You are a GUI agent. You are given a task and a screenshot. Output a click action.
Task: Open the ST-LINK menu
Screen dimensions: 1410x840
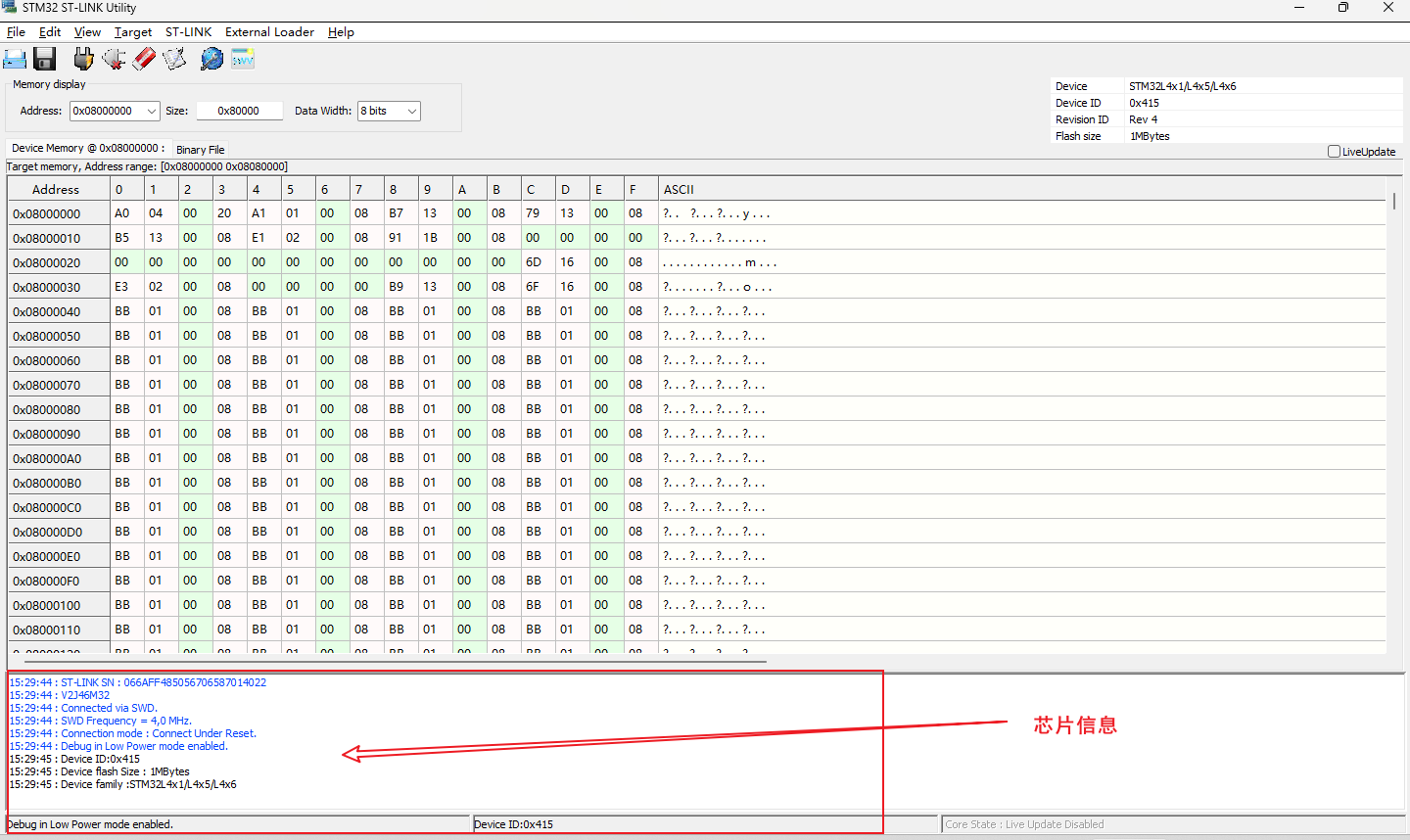(188, 32)
